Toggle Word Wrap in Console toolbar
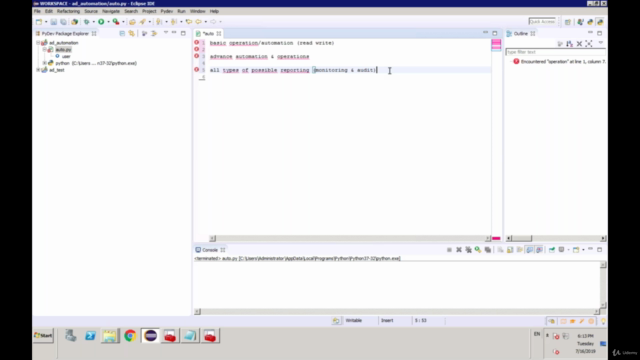This screenshot has height=360, width=640. click(x=520, y=250)
